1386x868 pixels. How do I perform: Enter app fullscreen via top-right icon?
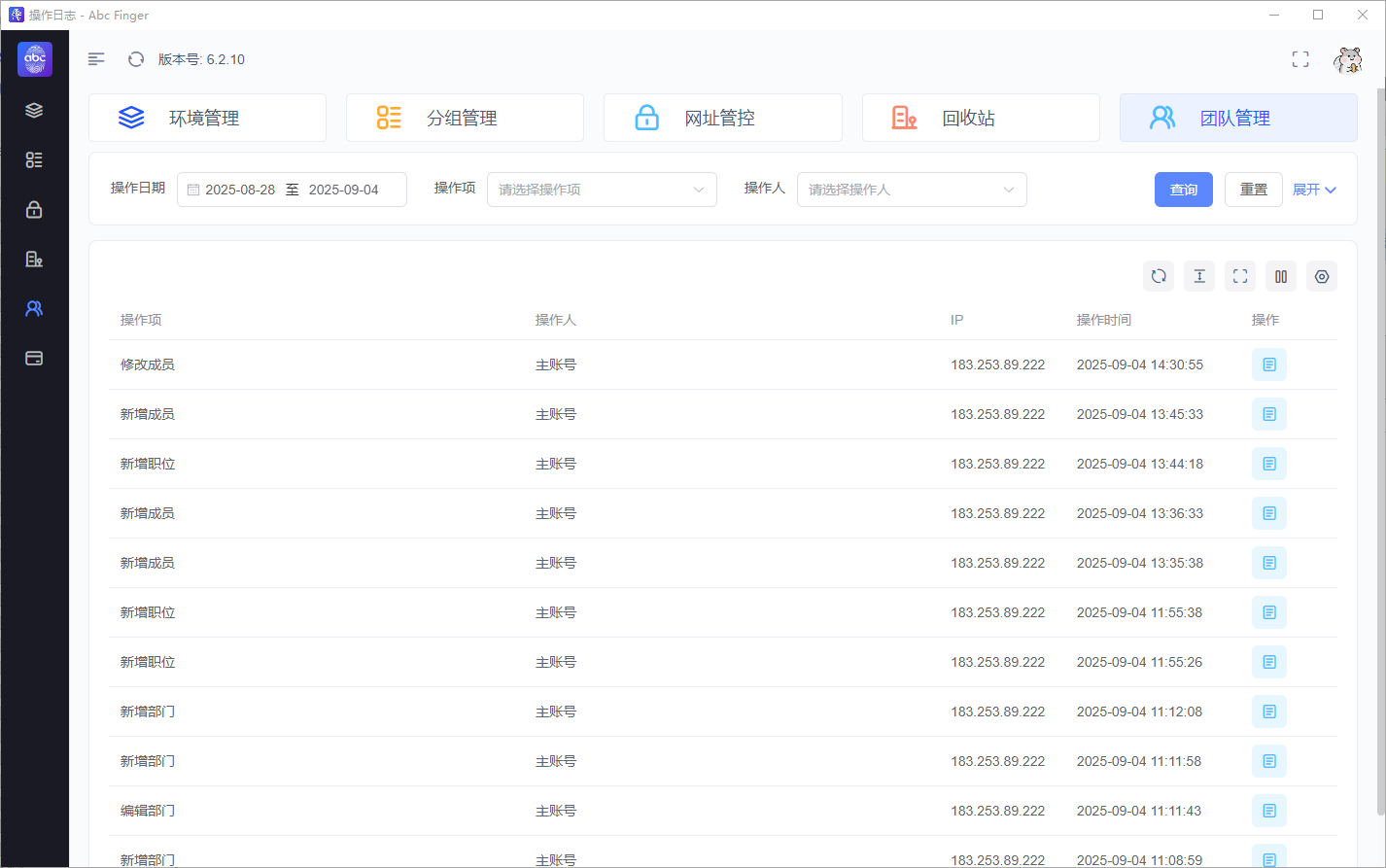pos(1300,59)
